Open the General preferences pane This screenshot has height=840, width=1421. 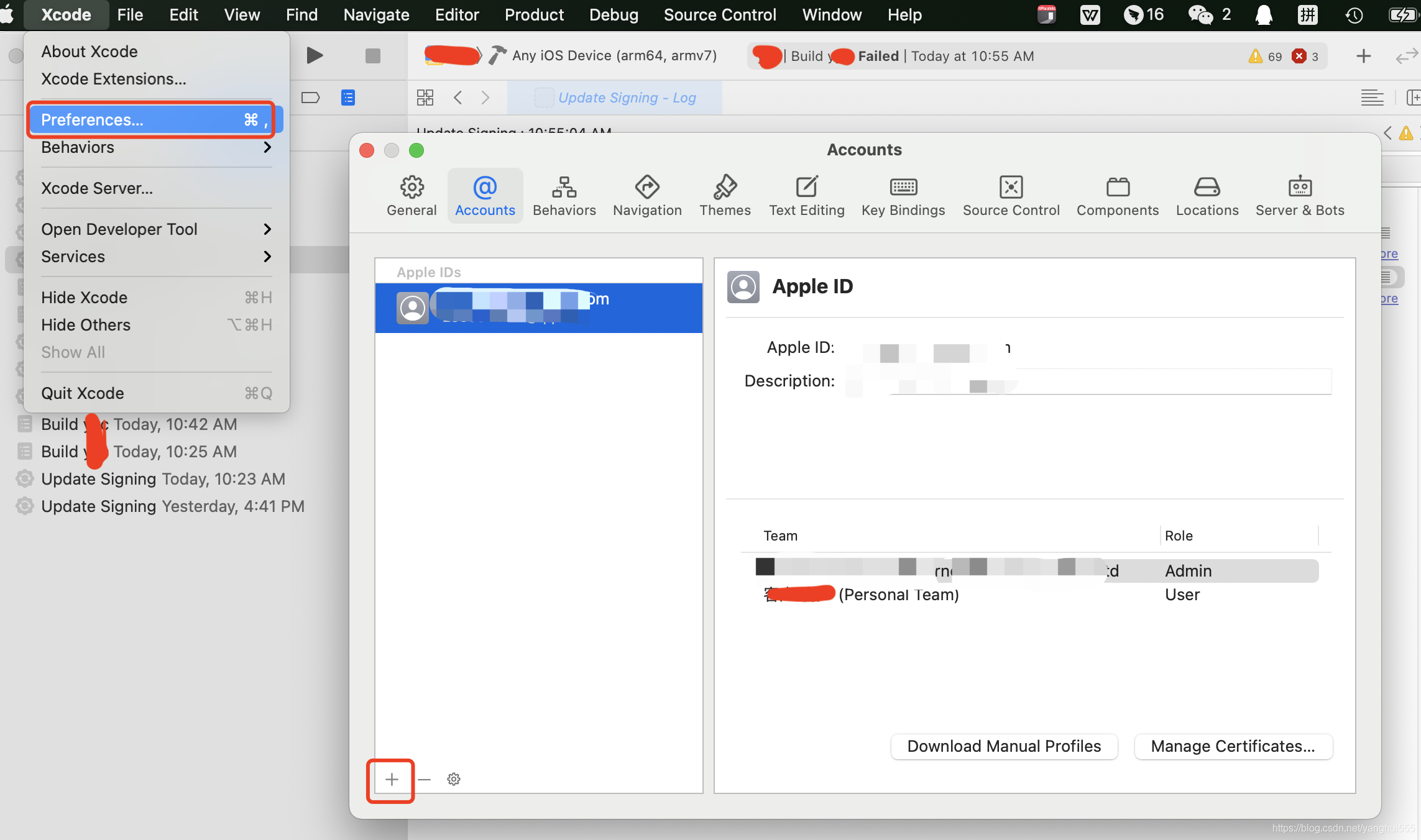tap(412, 195)
